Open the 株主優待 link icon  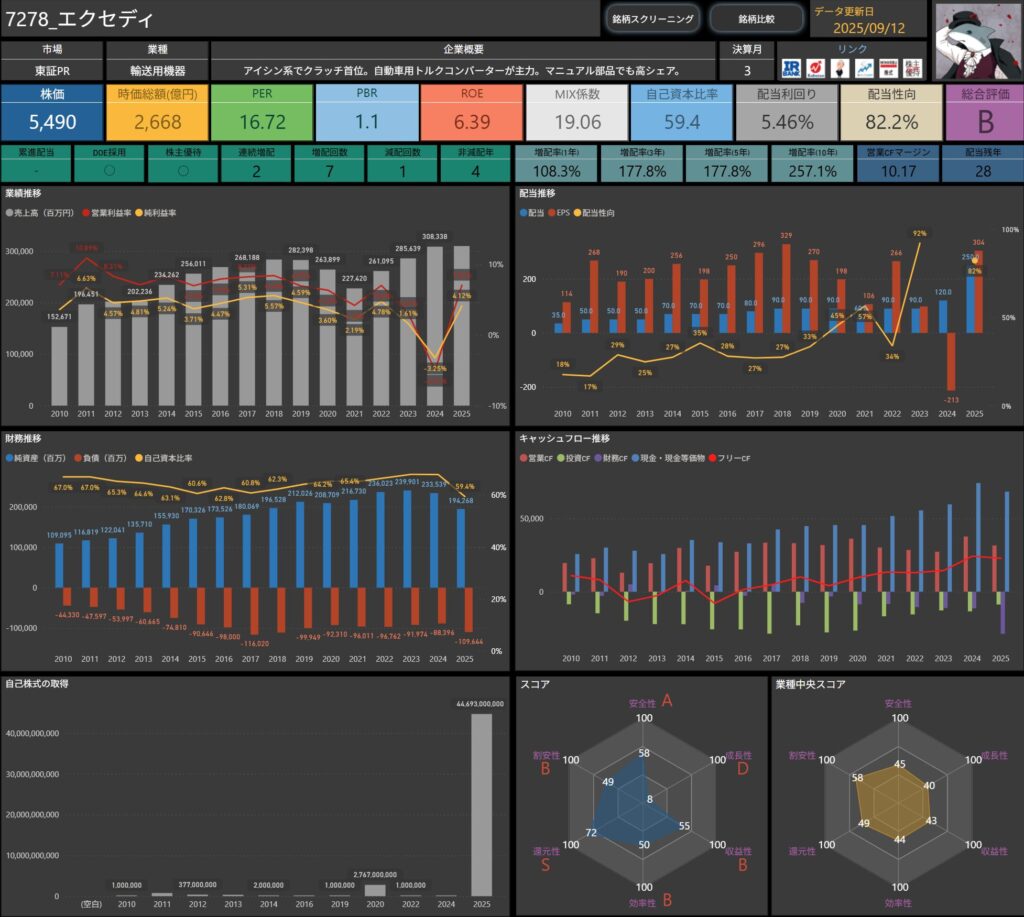(913, 68)
